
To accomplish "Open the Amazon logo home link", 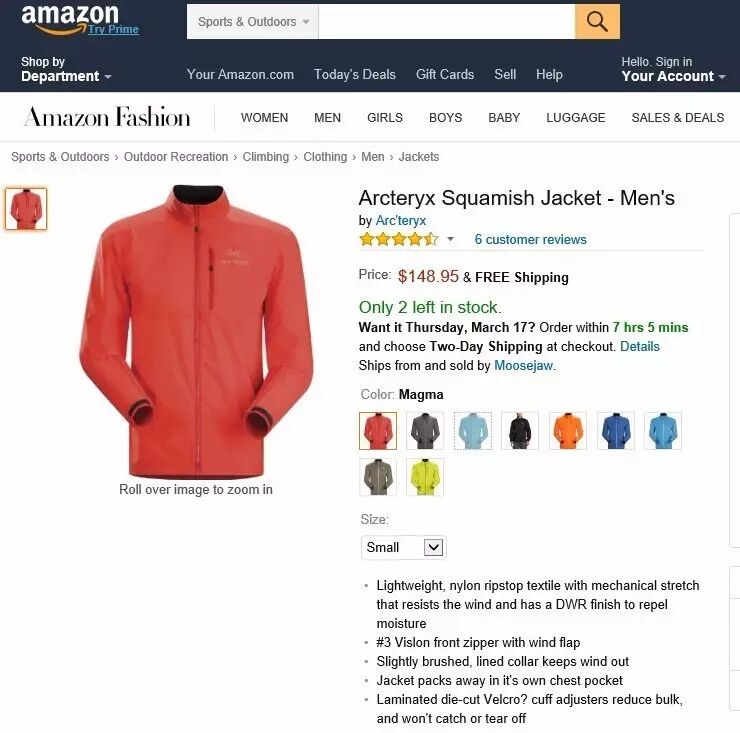I will coord(70,19).
